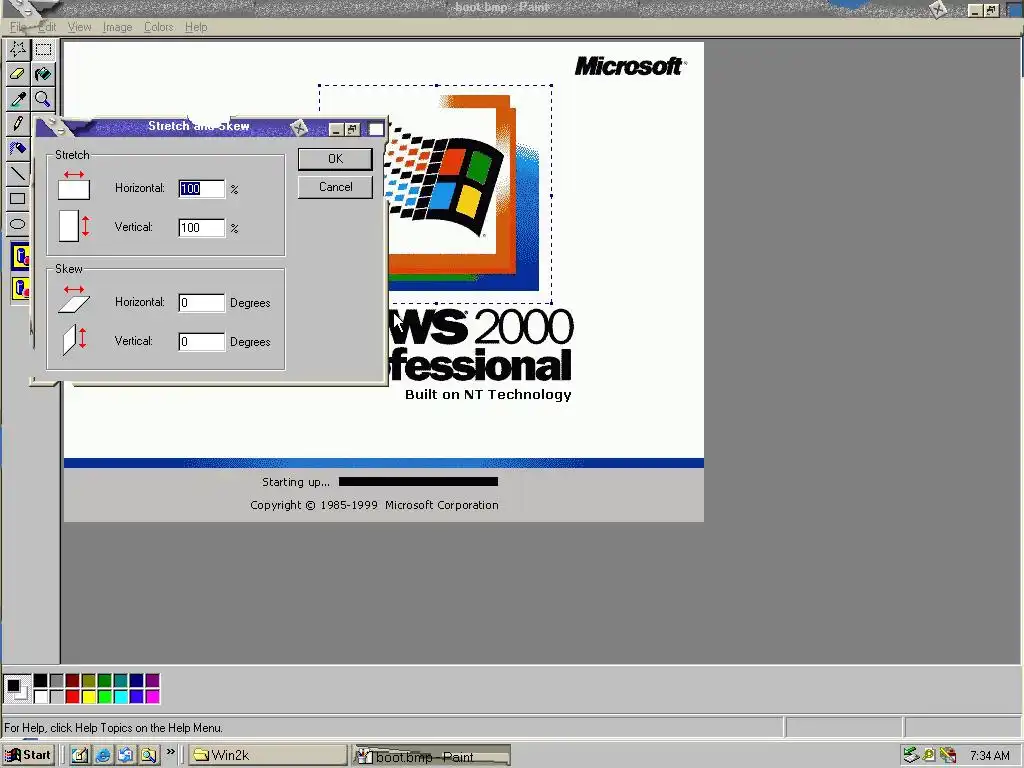
Task: Pick the dark red color swatch
Action: [x=72, y=680]
